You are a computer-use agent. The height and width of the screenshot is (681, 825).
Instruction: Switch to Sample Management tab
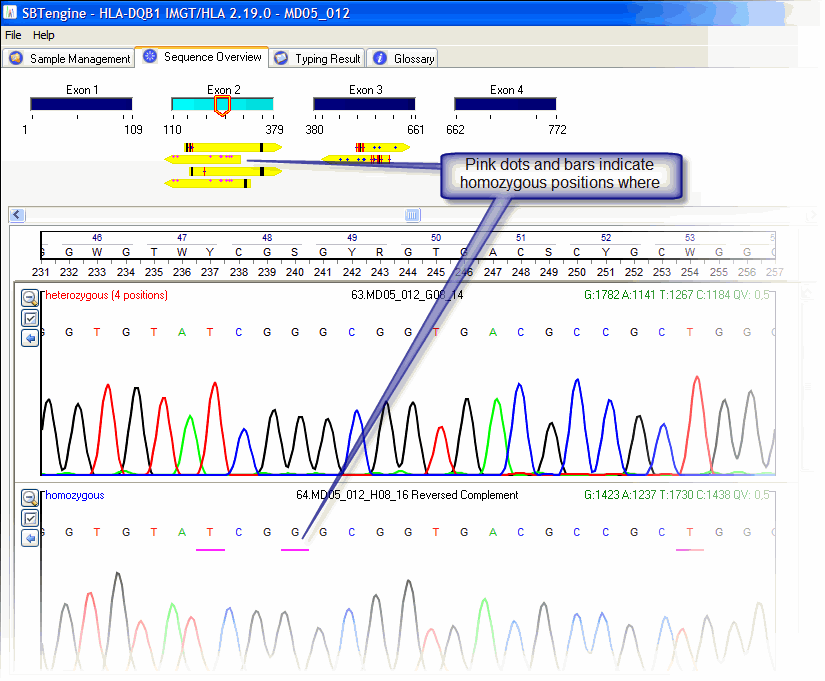click(x=68, y=58)
